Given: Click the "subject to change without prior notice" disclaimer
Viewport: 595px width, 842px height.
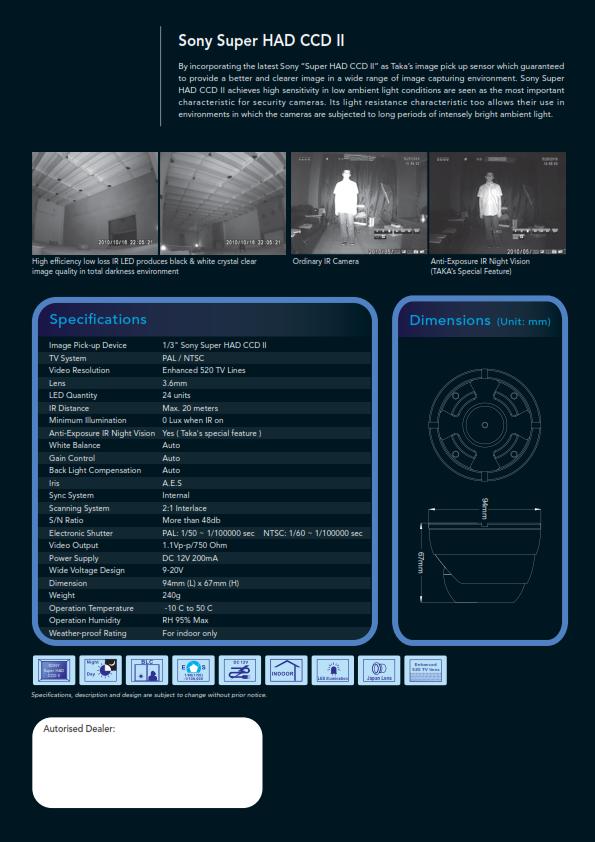Looking at the screenshot, I should (203, 695).
